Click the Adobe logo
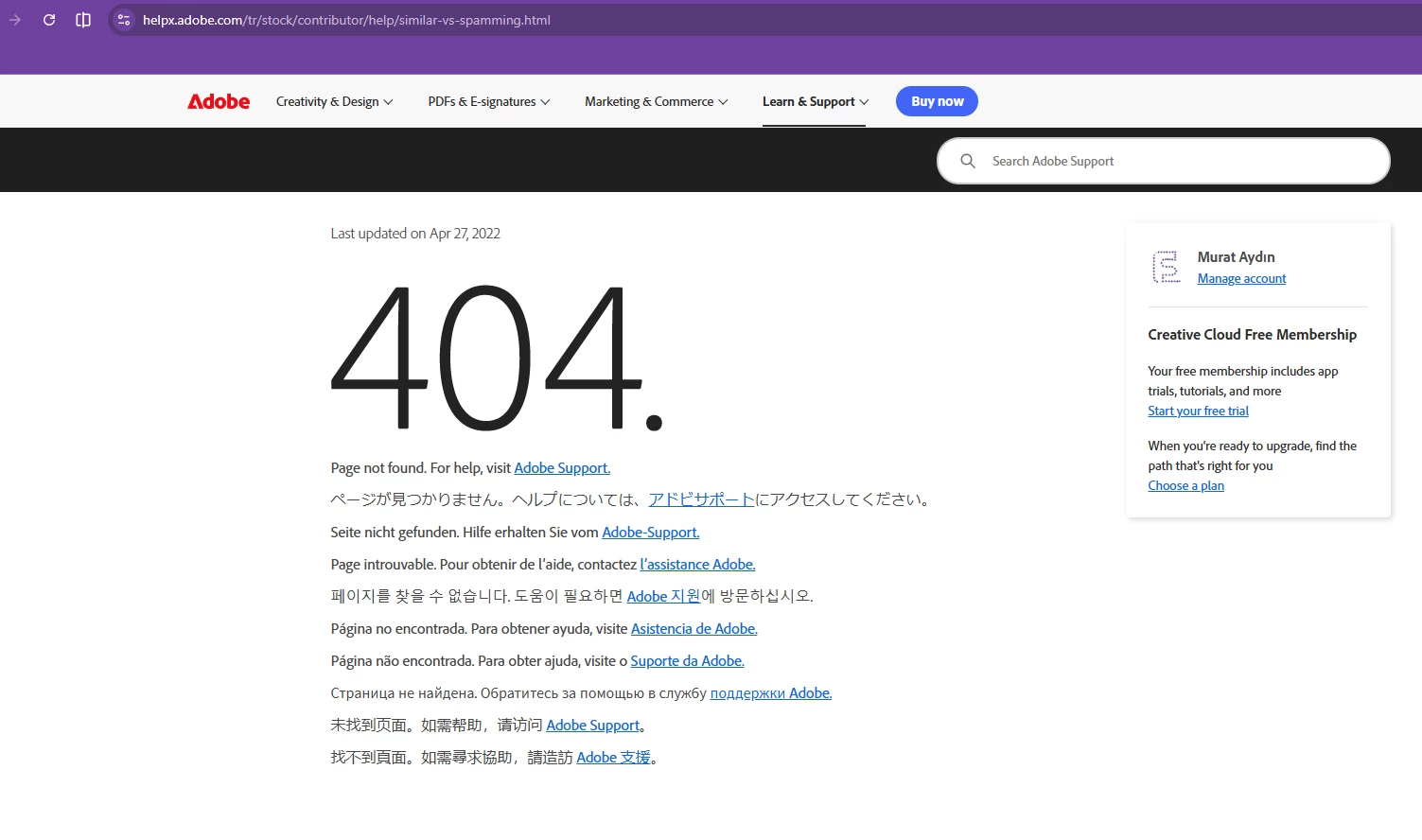1422x840 pixels. (x=219, y=101)
